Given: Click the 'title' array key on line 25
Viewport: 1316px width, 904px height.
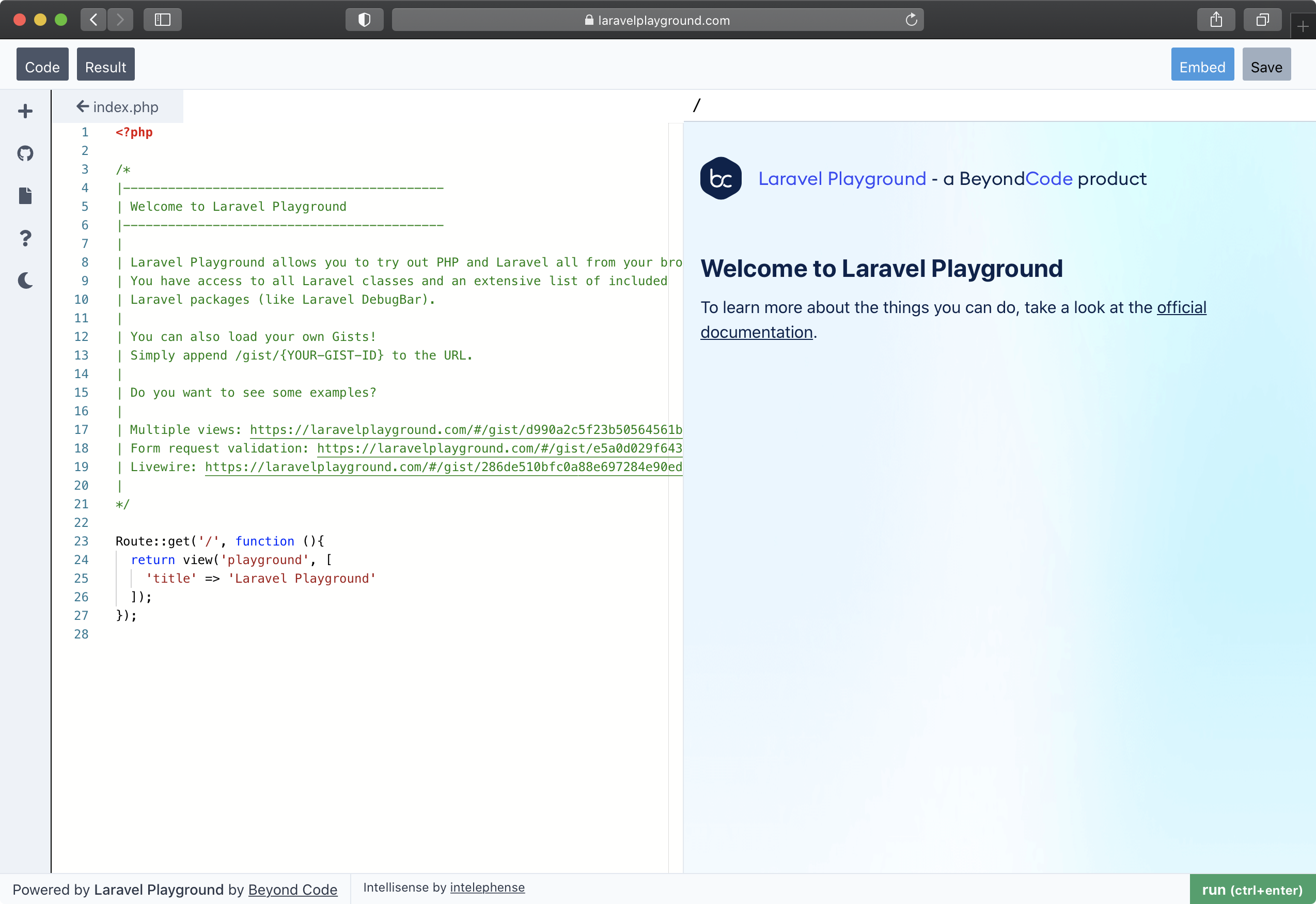Looking at the screenshot, I should (x=171, y=579).
